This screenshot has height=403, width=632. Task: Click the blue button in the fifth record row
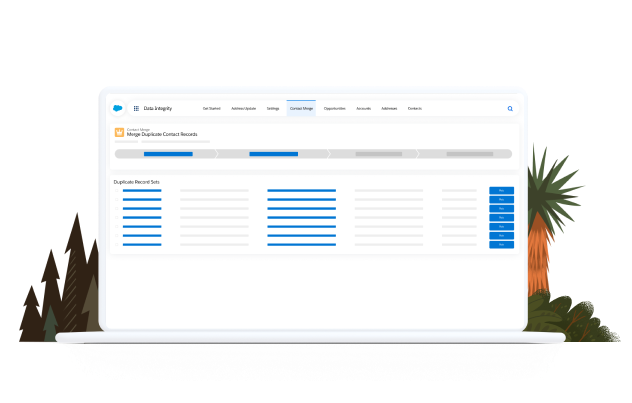(x=501, y=226)
